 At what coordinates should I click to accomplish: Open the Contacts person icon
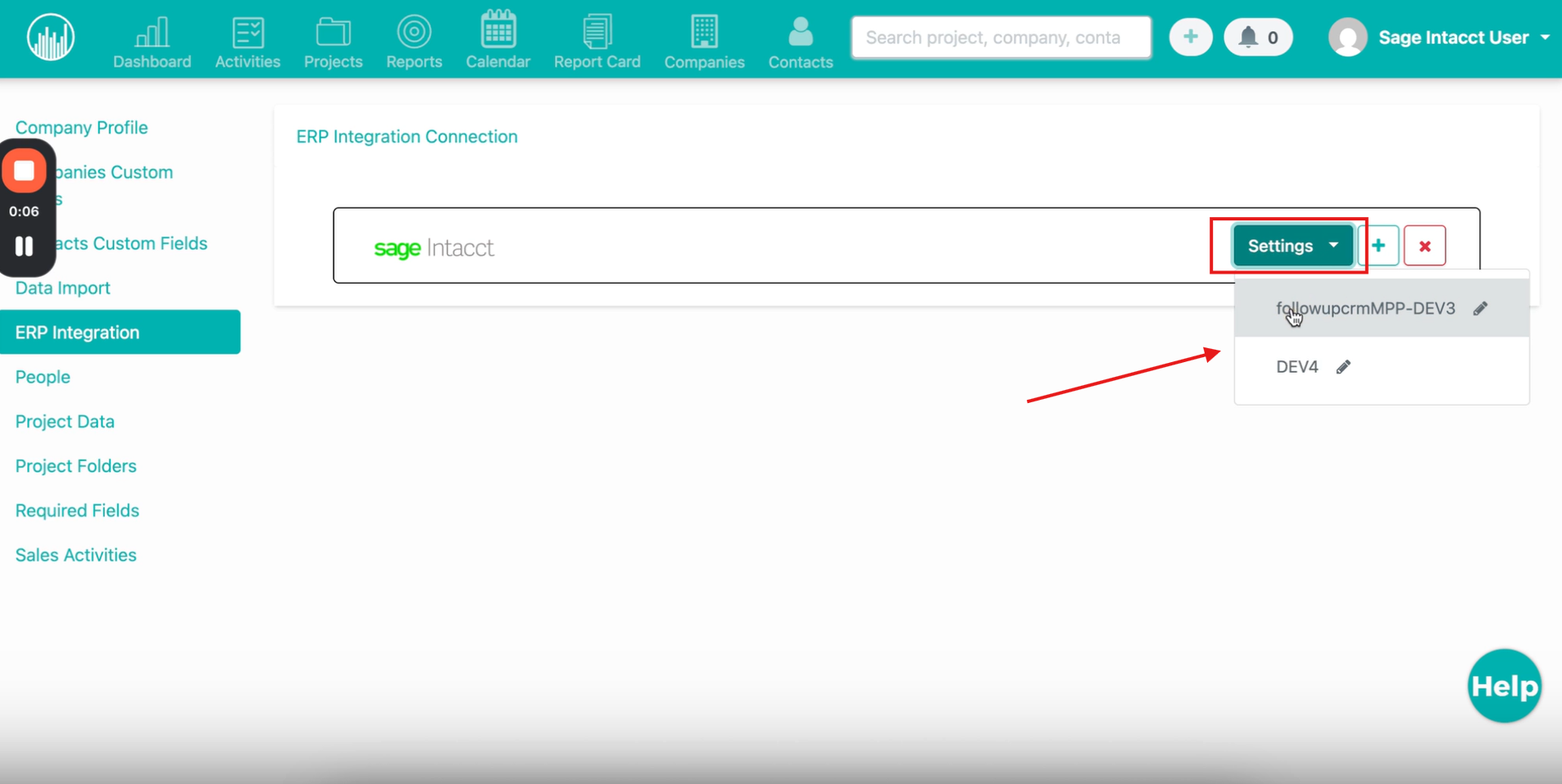[800, 33]
